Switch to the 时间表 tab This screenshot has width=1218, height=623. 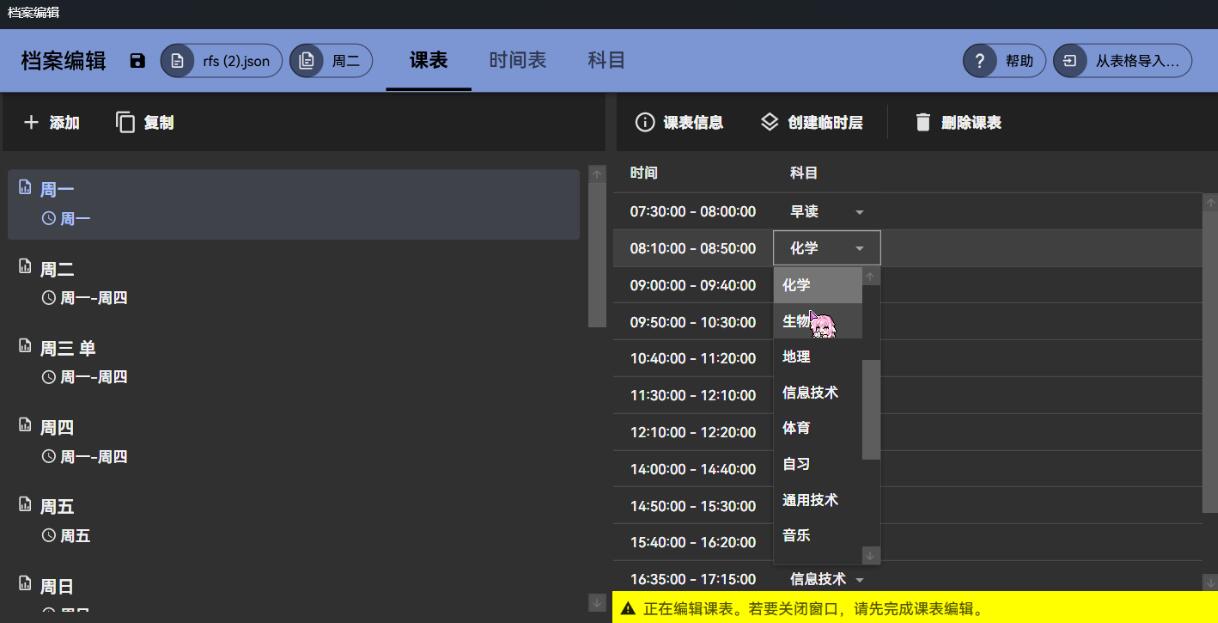click(x=518, y=60)
